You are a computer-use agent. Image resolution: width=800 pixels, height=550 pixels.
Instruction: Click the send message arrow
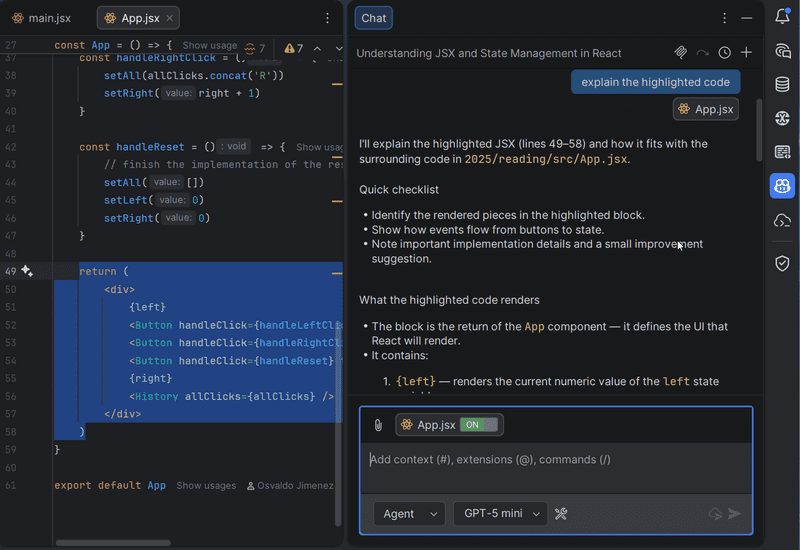coord(735,514)
